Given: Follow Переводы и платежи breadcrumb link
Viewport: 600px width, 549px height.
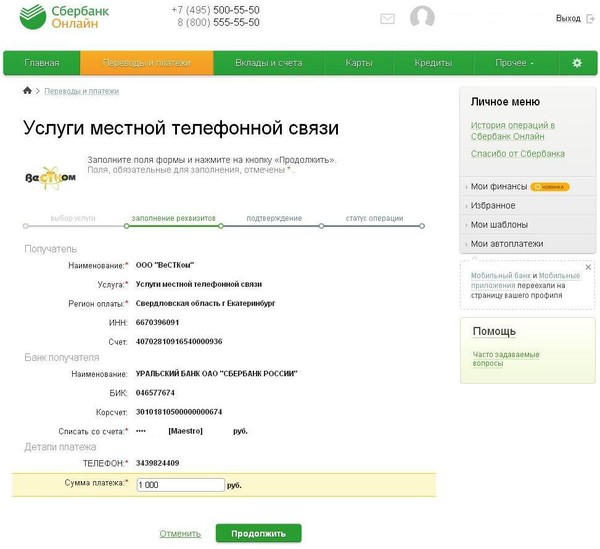Looking at the screenshot, I should pyautogui.click(x=82, y=91).
